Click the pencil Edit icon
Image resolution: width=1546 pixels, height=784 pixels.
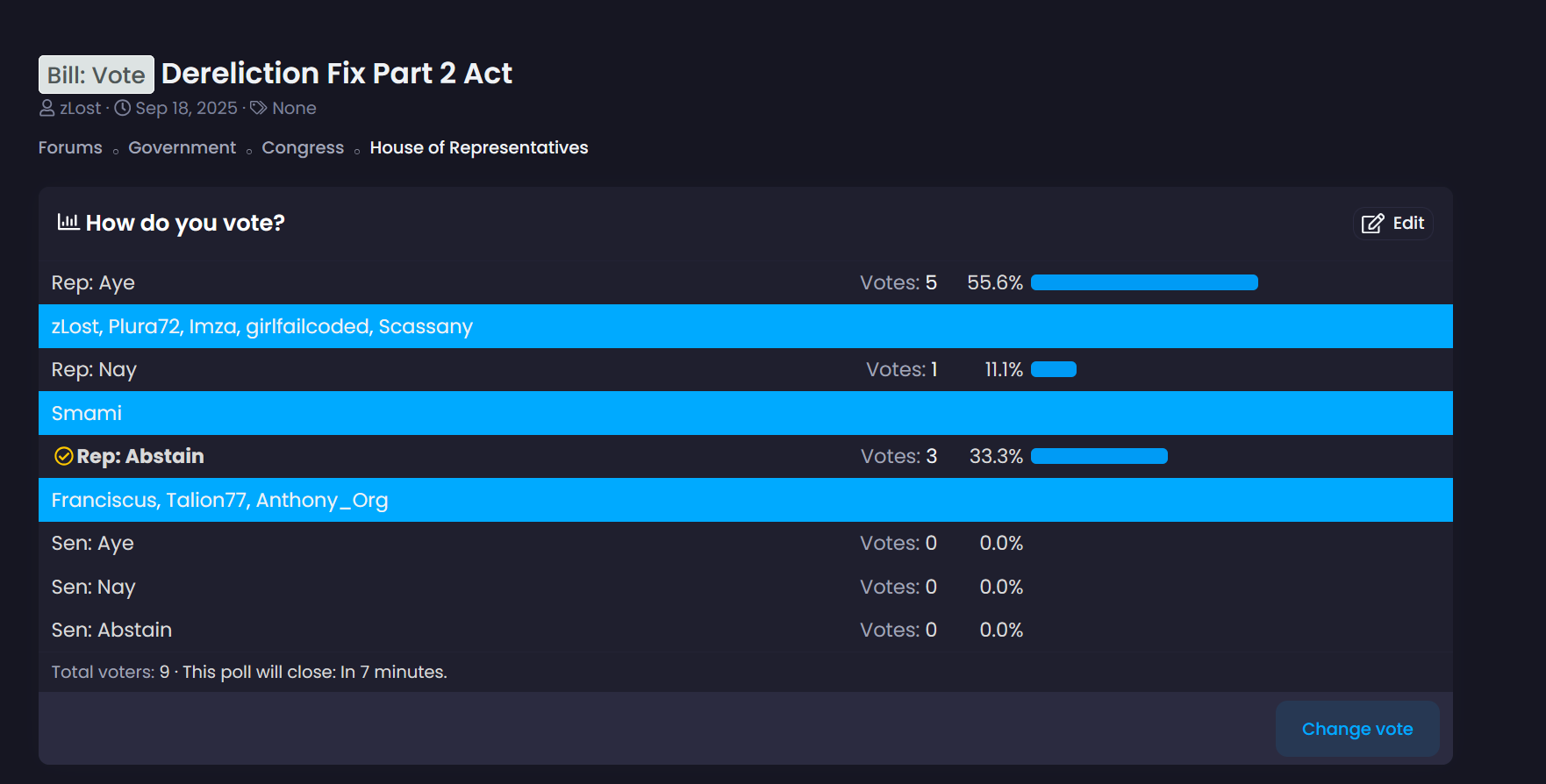1372,224
